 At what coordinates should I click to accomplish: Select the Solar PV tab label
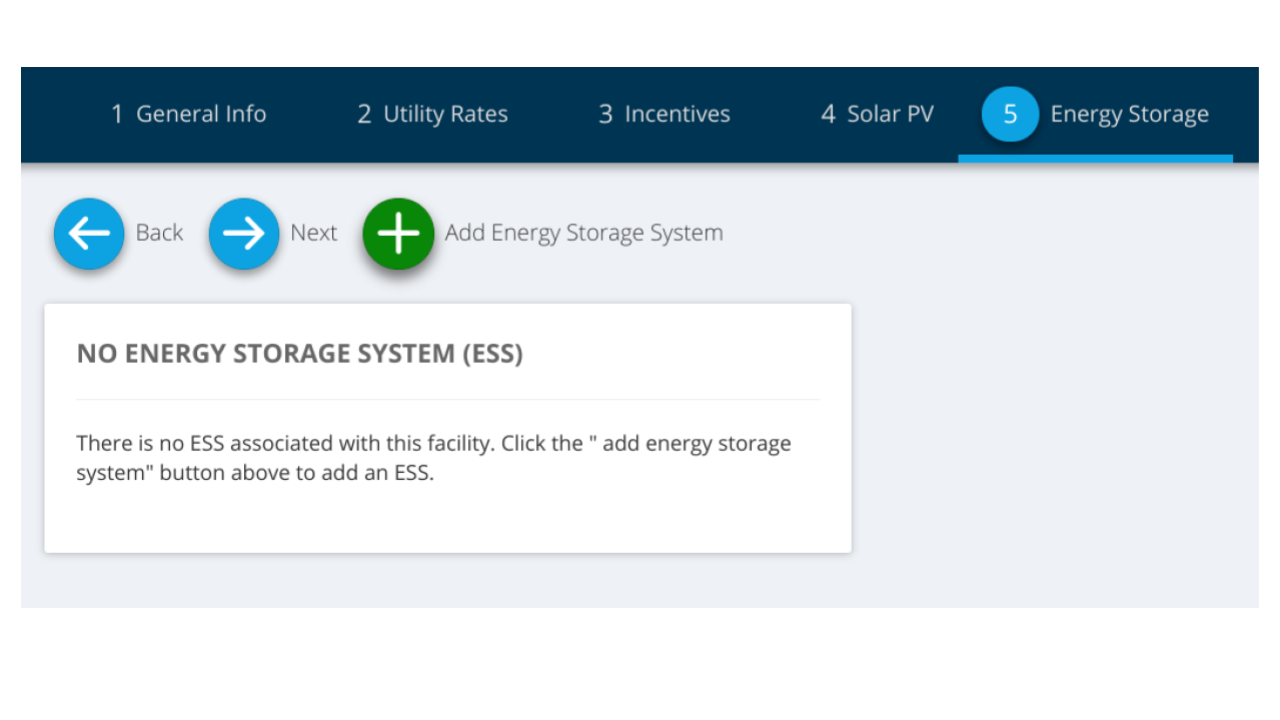click(x=890, y=115)
